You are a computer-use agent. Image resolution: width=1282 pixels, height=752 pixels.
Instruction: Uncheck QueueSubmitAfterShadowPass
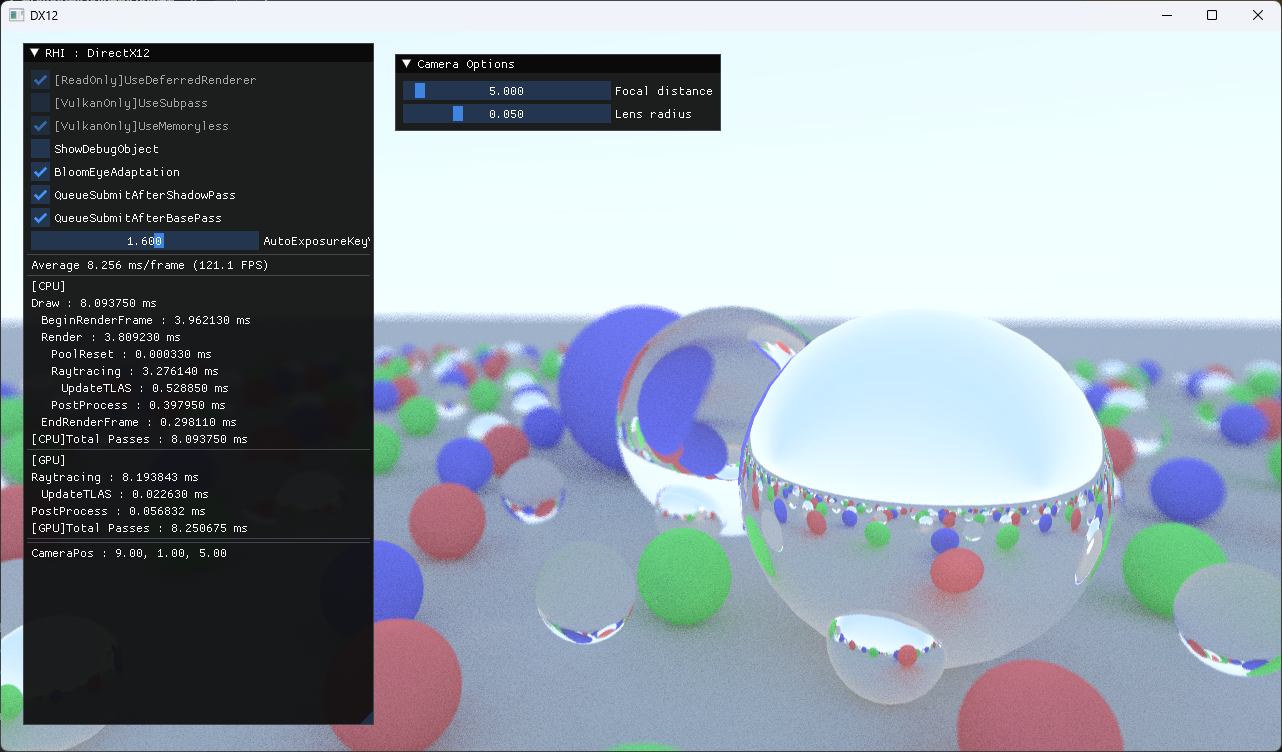click(x=40, y=195)
